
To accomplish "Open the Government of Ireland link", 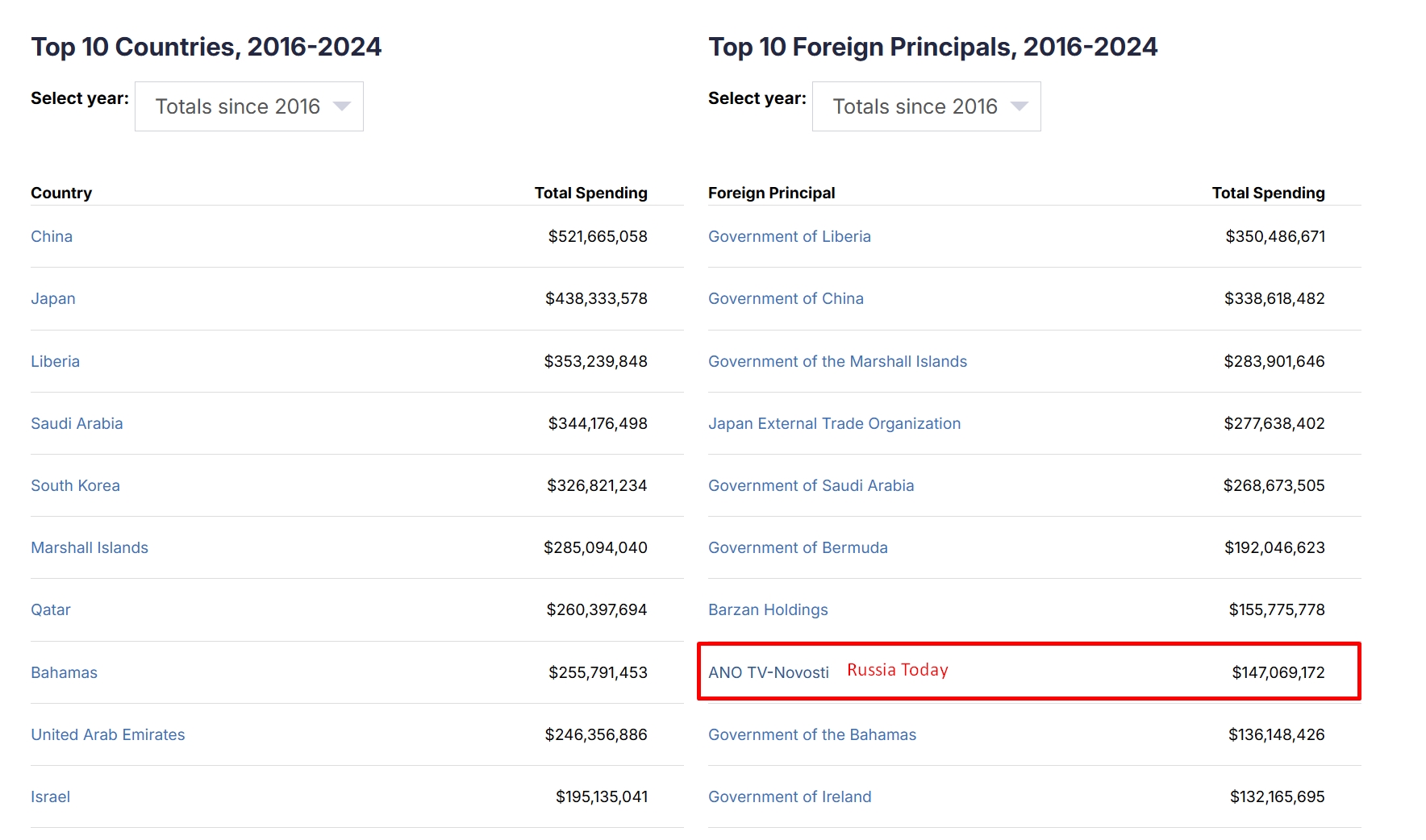I will tap(790, 796).
